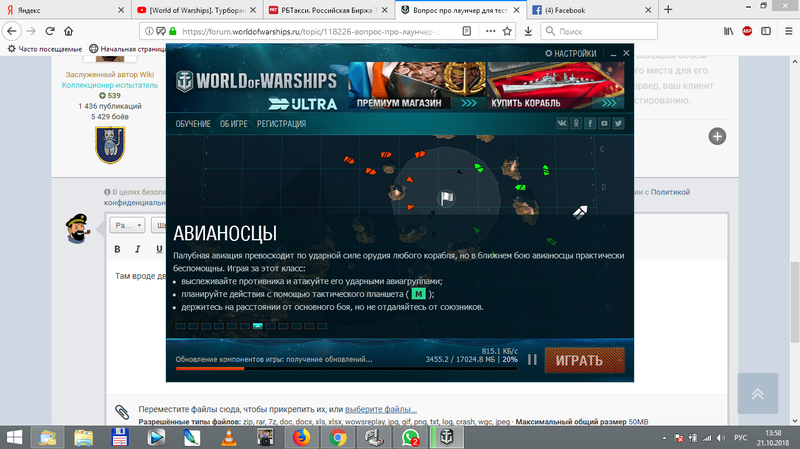This screenshot has width=800, height=449.
Task: Open the YouTube social link in launcher
Action: (604, 123)
